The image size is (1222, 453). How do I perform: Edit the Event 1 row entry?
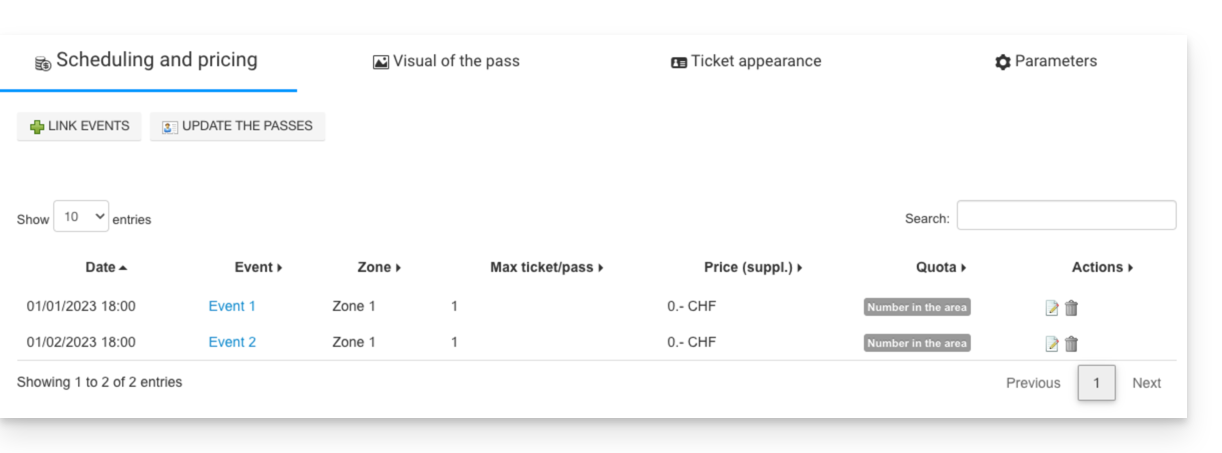tap(1052, 308)
